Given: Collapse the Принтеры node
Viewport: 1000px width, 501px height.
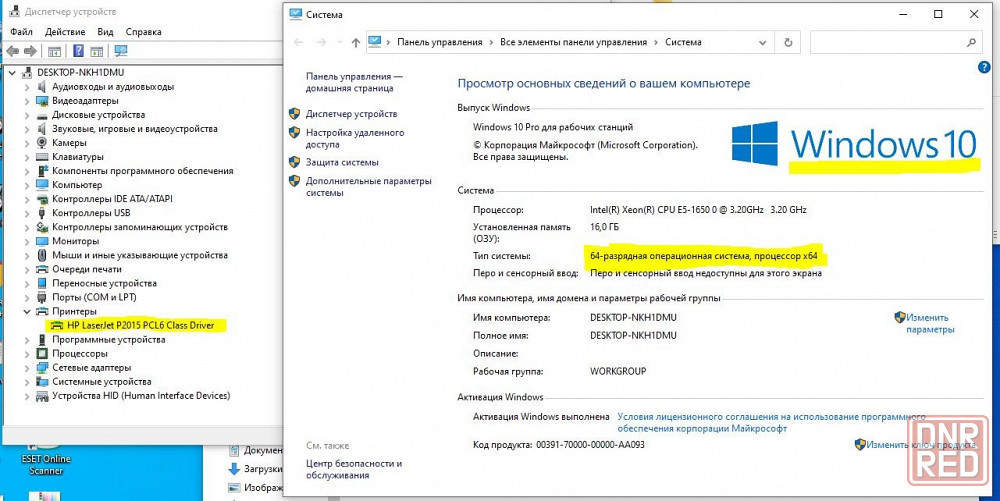Looking at the screenshot, I should (x=27, y=312).
